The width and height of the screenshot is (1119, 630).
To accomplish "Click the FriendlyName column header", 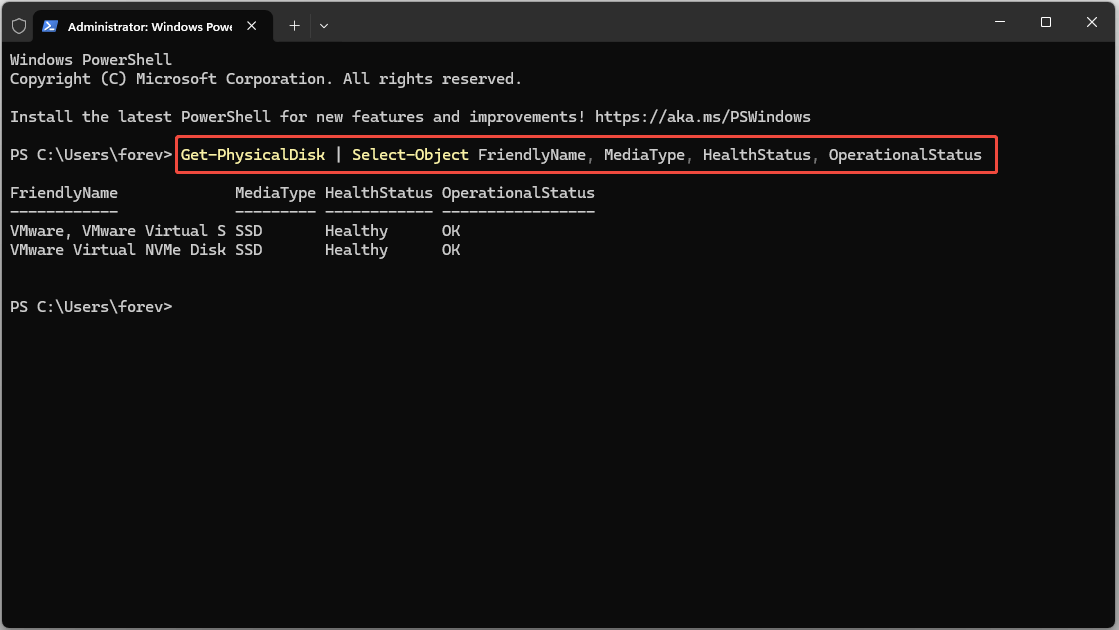I will pos(64,193).
